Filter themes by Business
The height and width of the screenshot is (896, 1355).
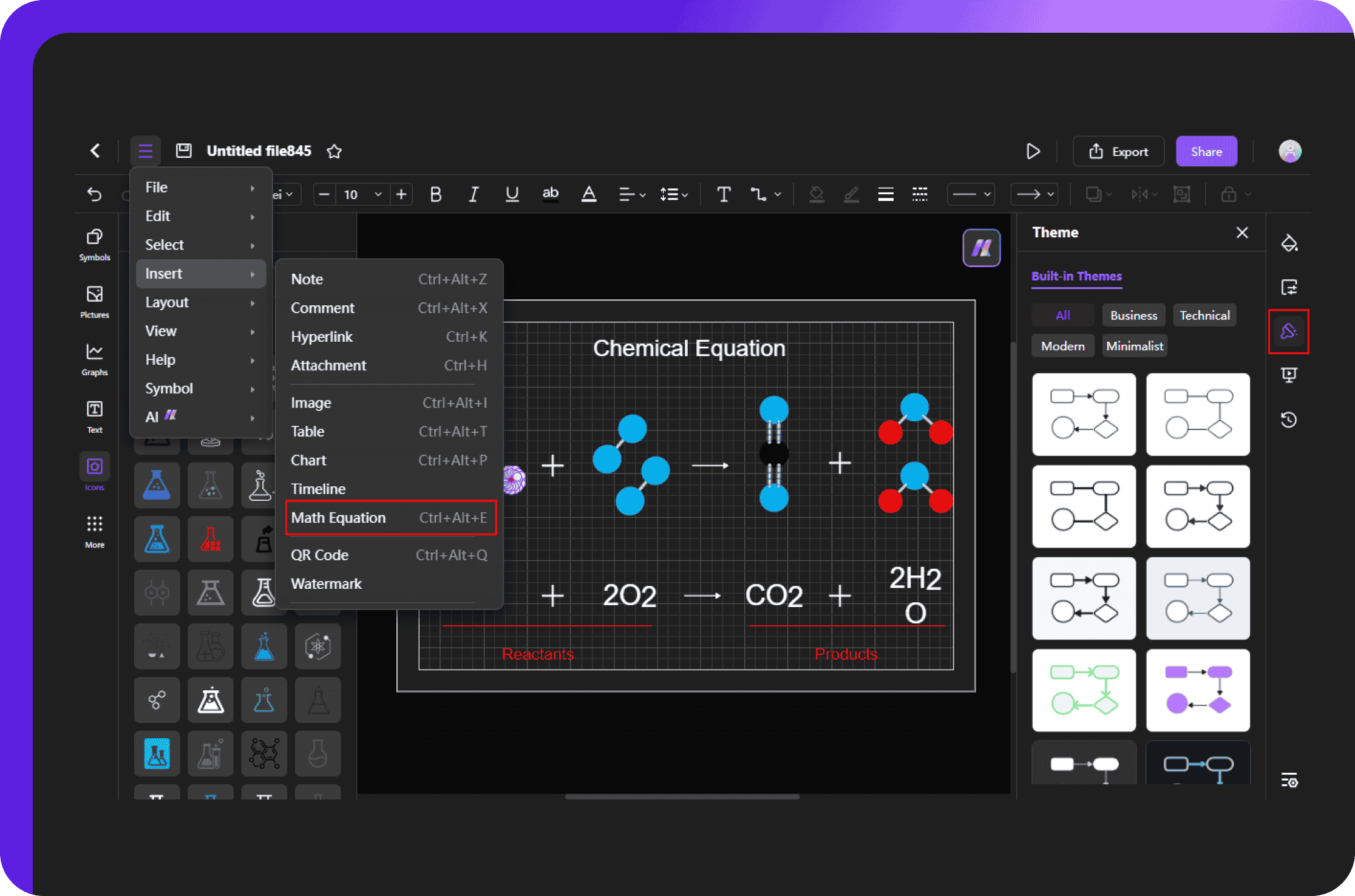tap(1133, 315)
